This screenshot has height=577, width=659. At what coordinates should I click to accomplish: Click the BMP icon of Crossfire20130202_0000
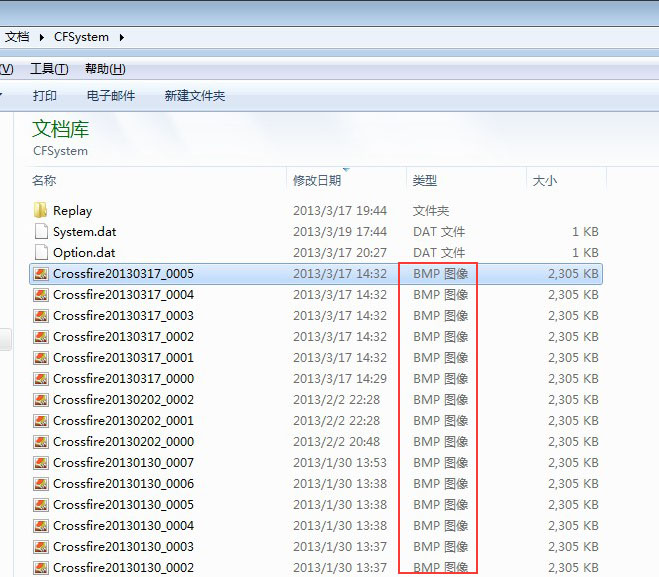pos(41,442)
